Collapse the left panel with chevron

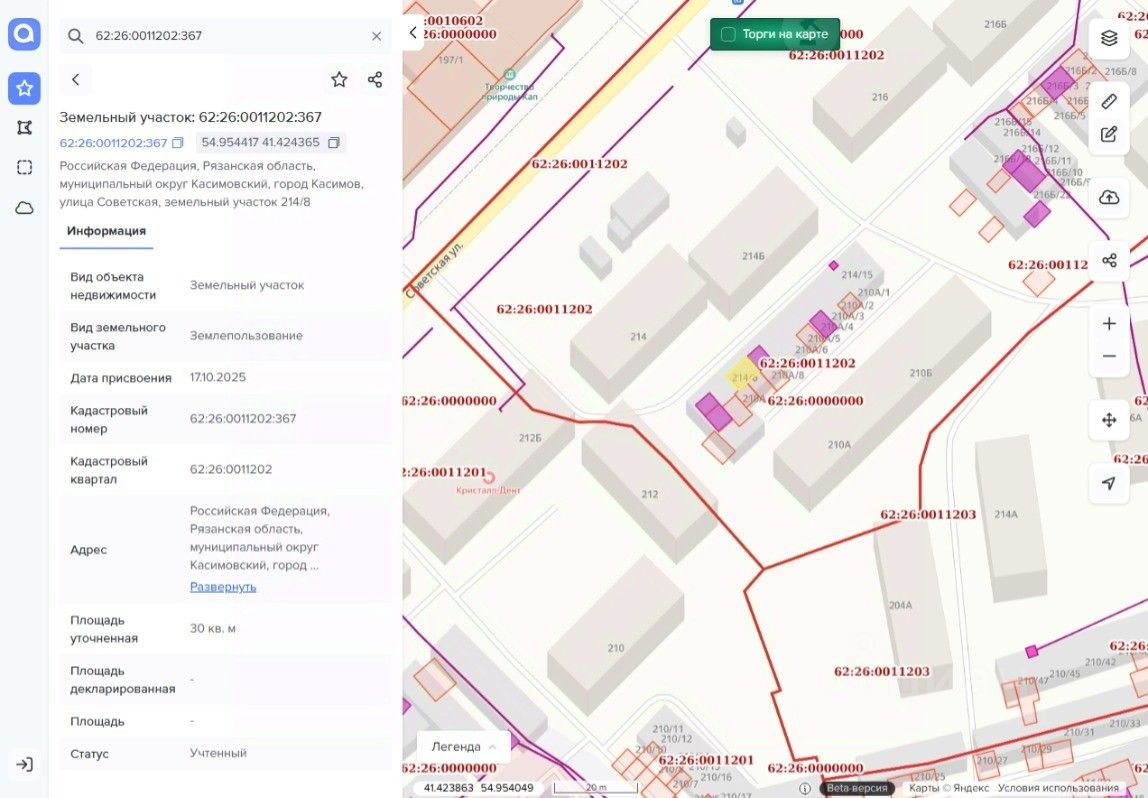[x=413, y=33]
